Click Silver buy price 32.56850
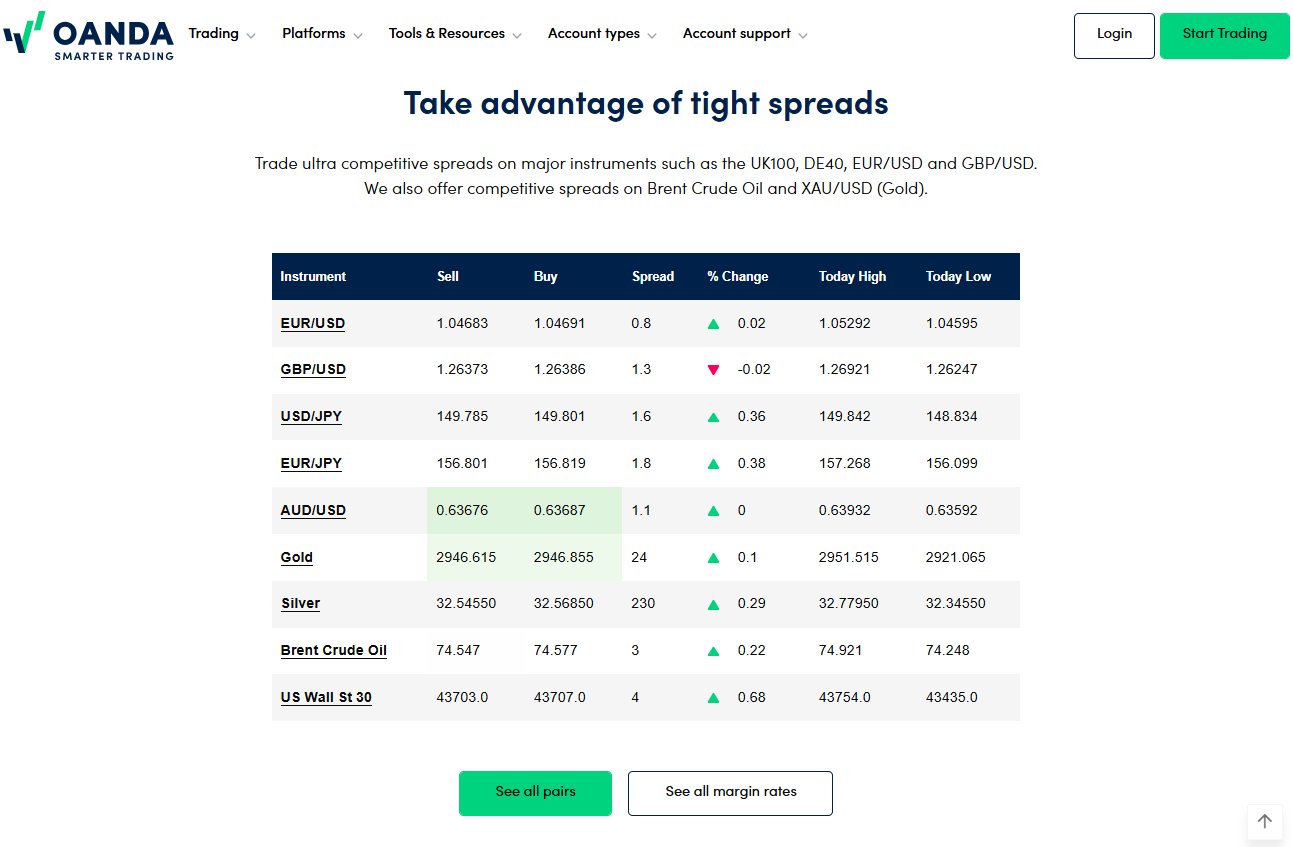This screenshot has height=847, width=1294. (x=564, y=604)
